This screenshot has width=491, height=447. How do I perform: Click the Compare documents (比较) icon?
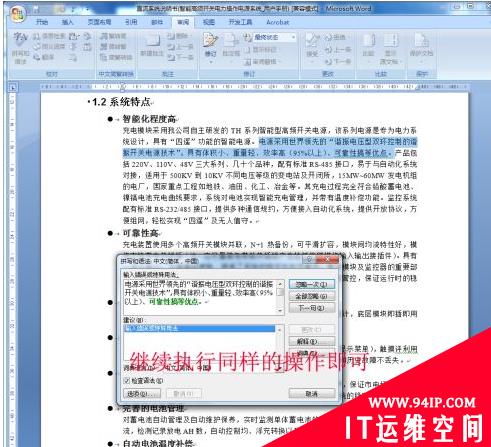pos(368,45)
